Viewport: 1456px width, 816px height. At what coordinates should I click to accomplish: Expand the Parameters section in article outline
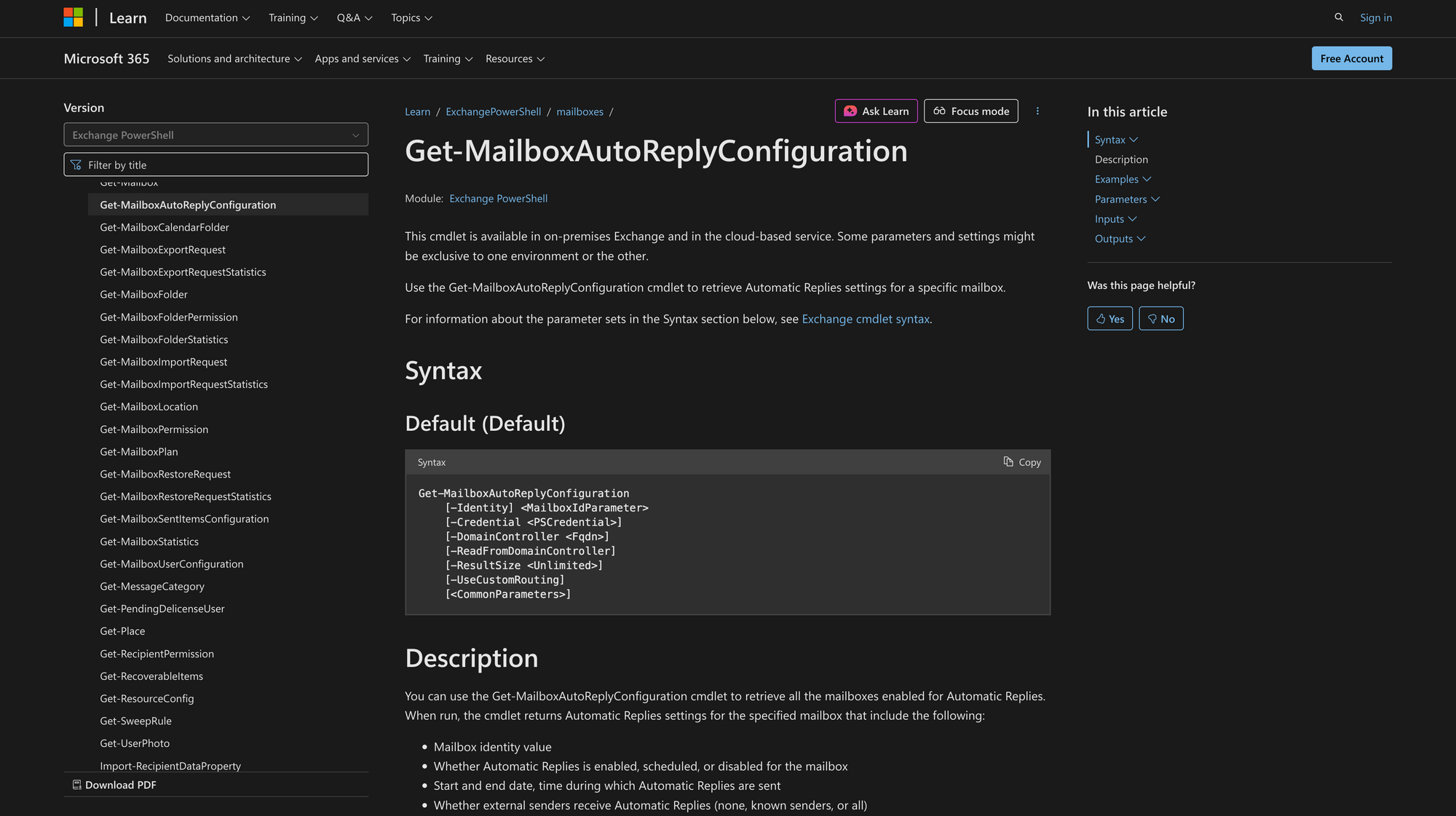1126,199
